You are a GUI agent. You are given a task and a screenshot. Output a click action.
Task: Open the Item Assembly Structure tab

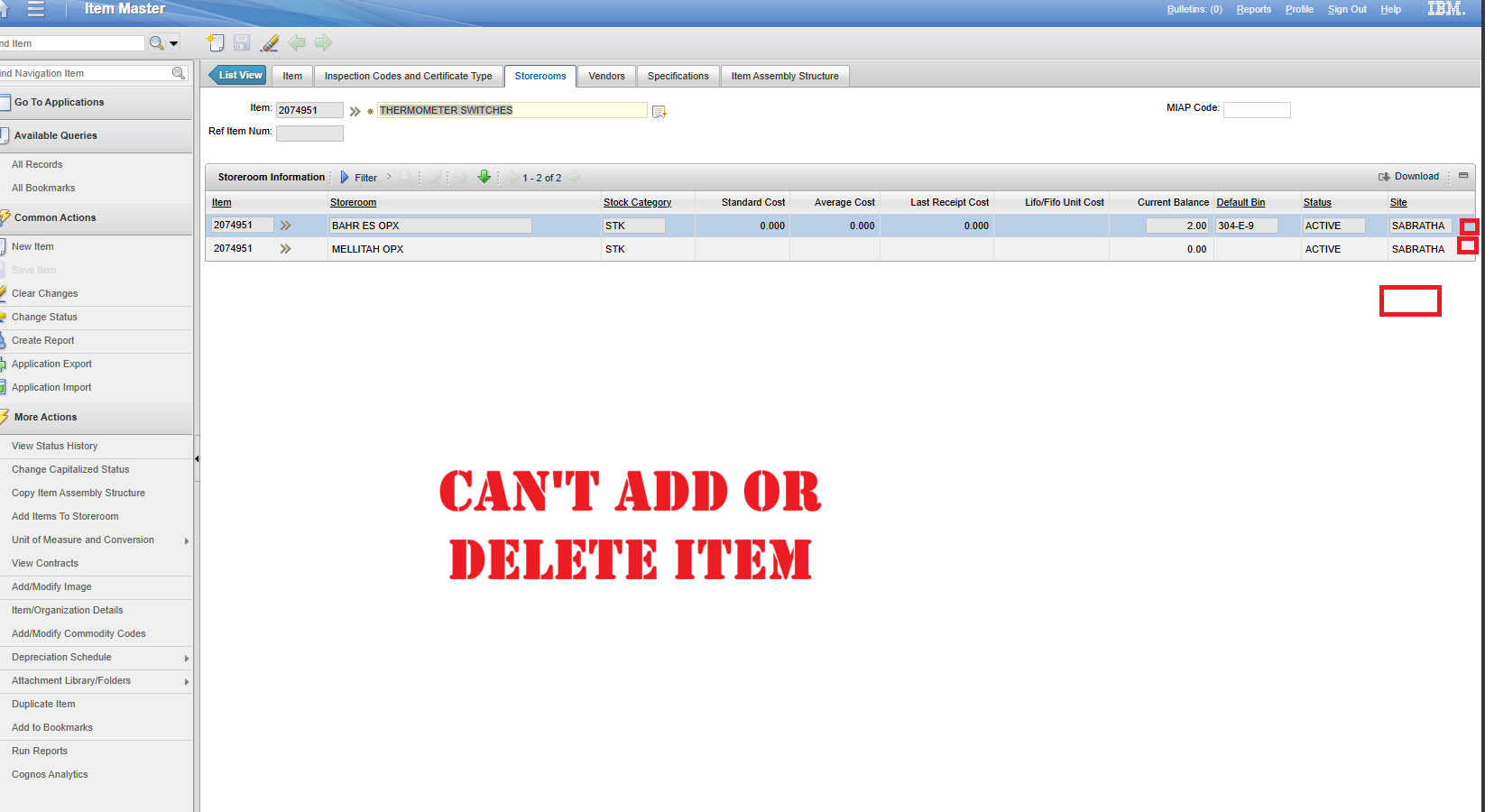pyautogui.click(x=784, y=76)
